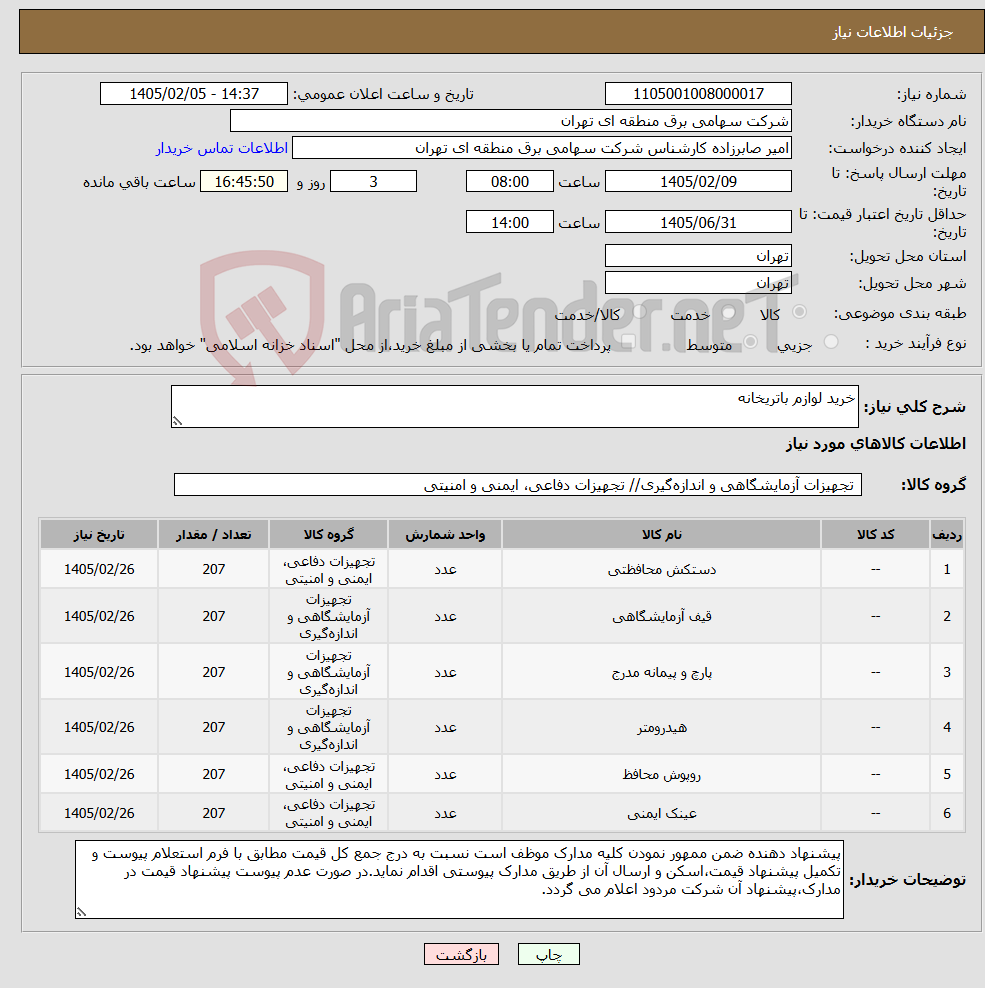Click unit عدد in عینک ایمنی row
Viewport: 985px width, 988px height.
tap(445, 813)
